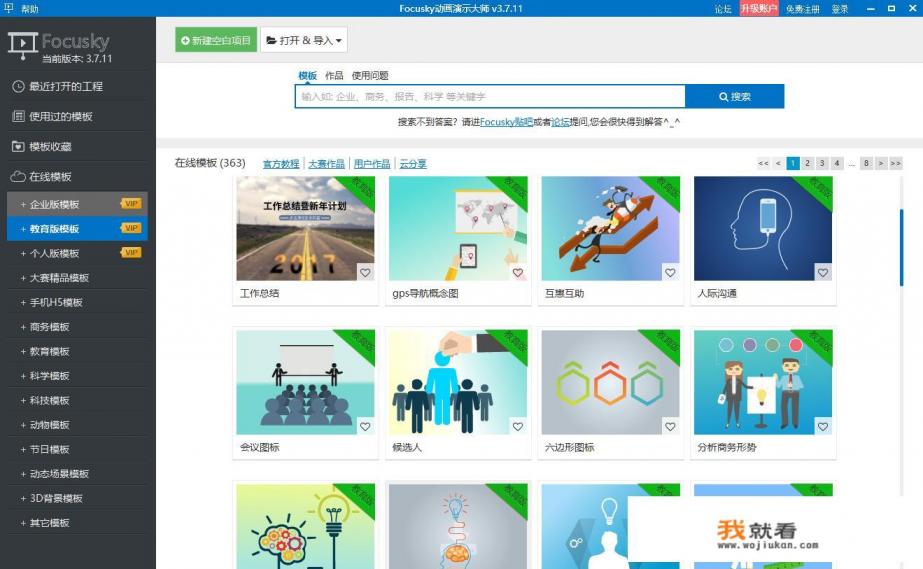Viewport: 923px width, 569px height.
Task: Click 登录 login in title bar
Action: click(840, 8)
